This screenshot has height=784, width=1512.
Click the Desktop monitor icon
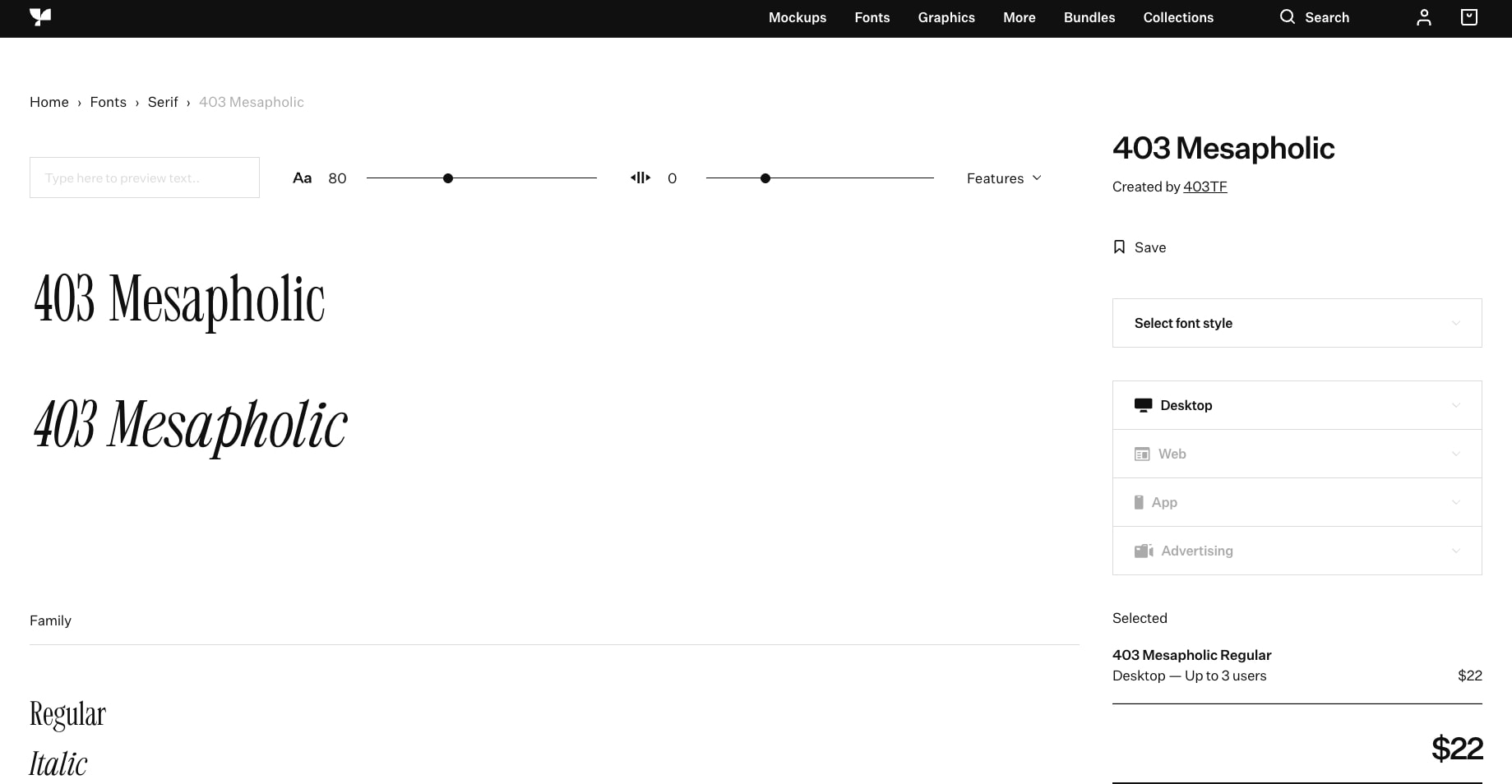pyautogui.click(x=1143, y=405)
